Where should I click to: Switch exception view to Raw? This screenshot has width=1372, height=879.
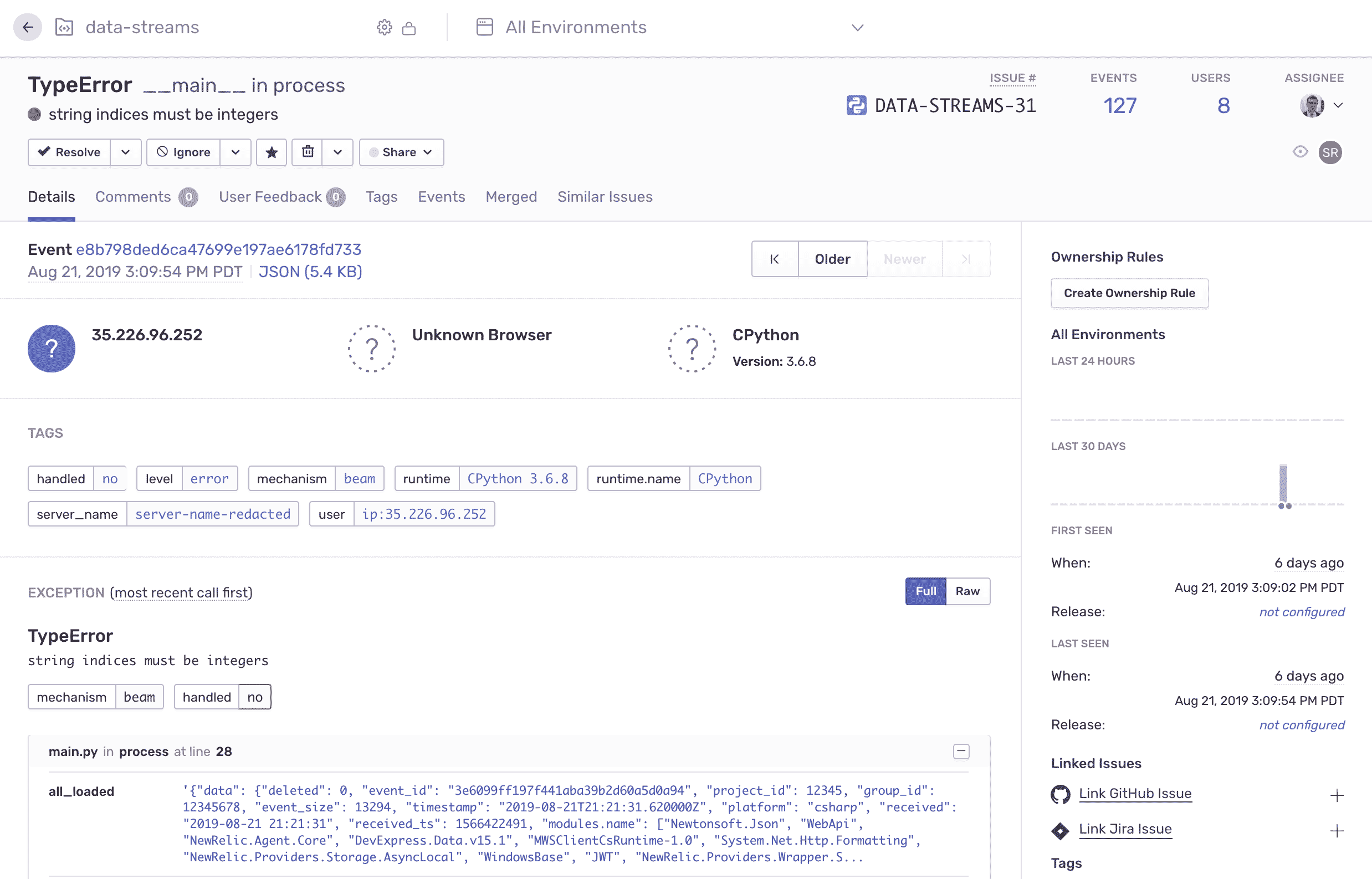968,591
